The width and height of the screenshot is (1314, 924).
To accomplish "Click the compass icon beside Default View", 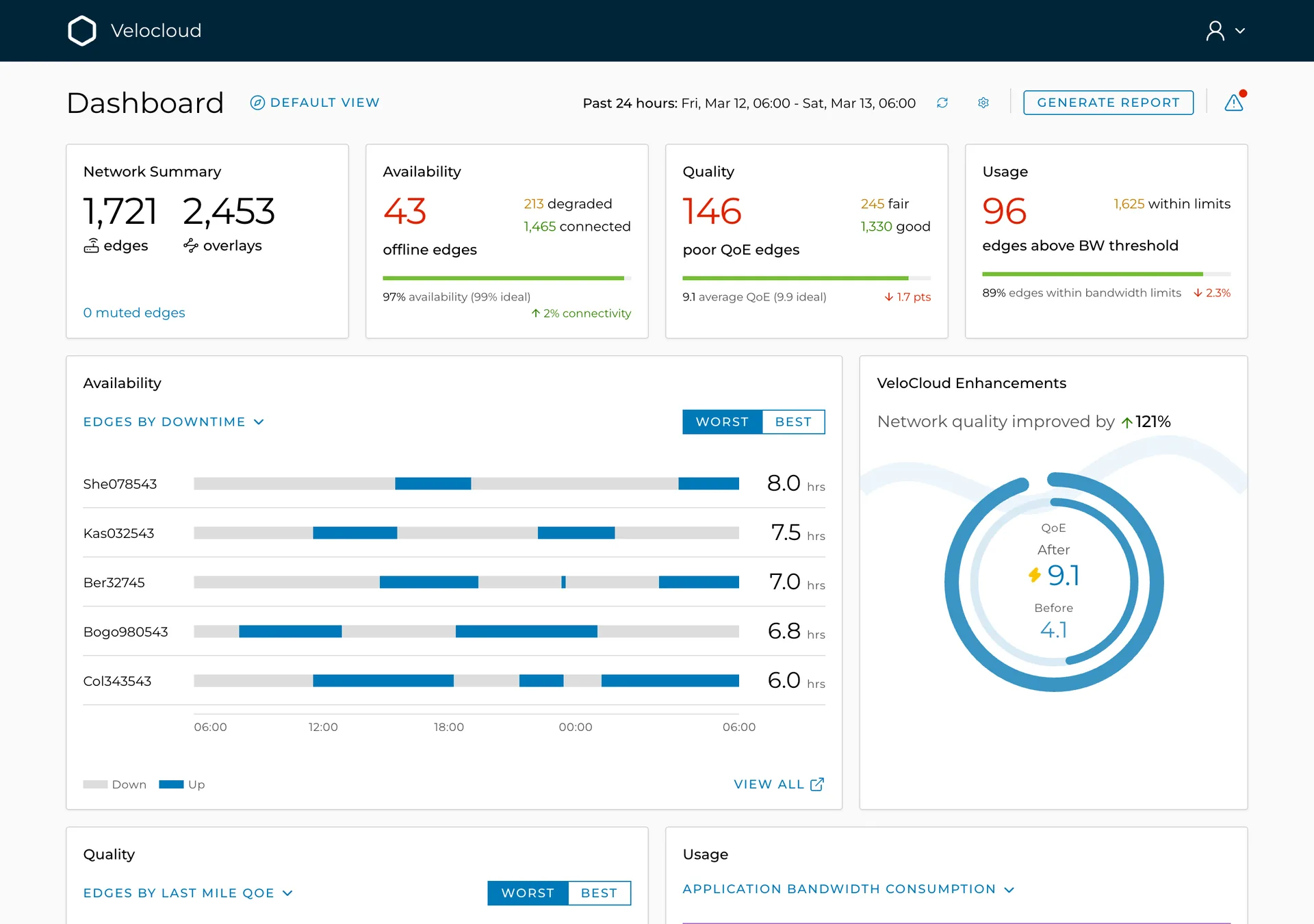I will pos(257,103).
